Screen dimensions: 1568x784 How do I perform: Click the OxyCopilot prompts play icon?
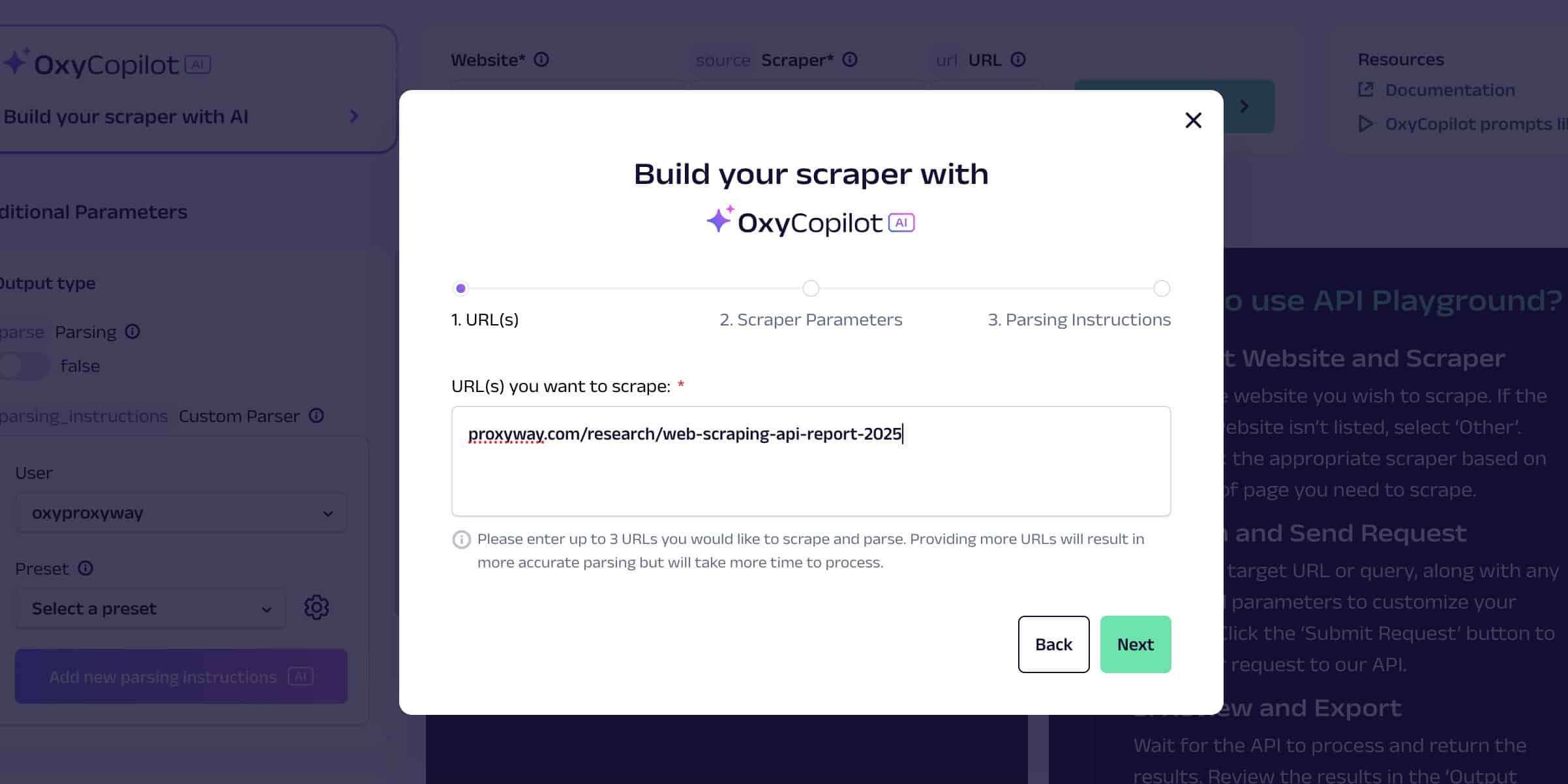coord(1365,123)
